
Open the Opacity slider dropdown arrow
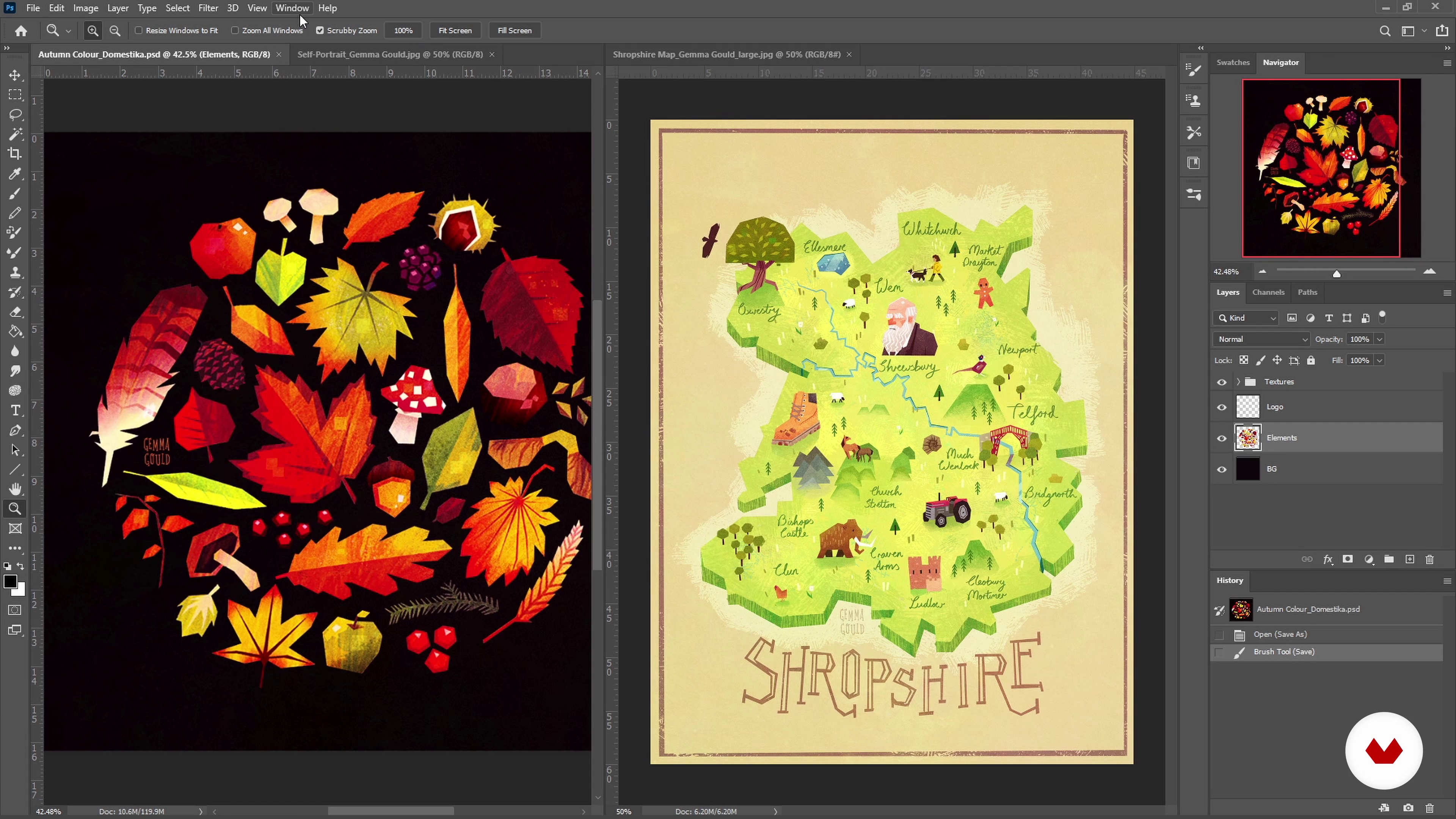(x=1379, y=339)
